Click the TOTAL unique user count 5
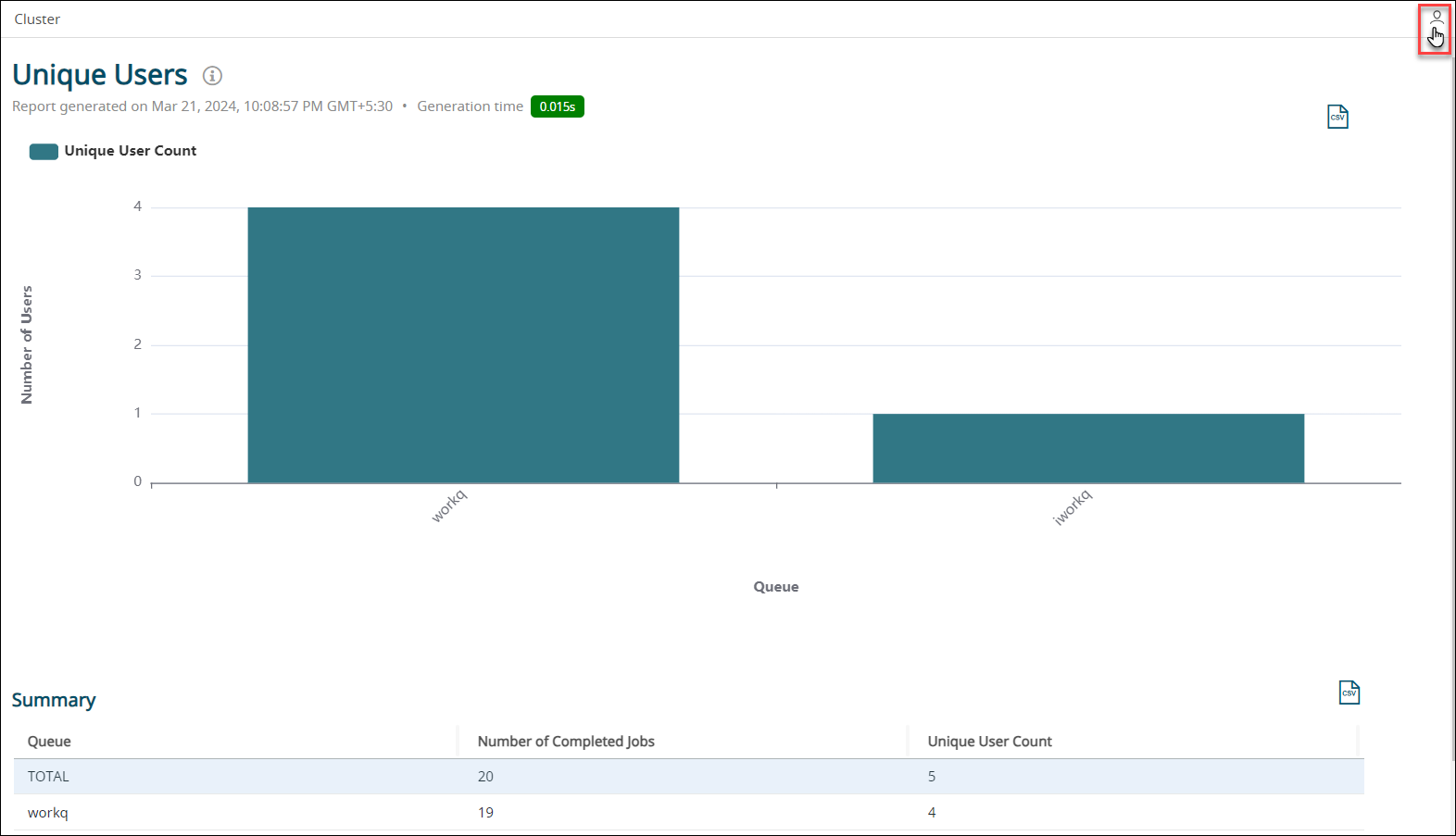The image size is (1456, 836). click(x=932, y=777)
